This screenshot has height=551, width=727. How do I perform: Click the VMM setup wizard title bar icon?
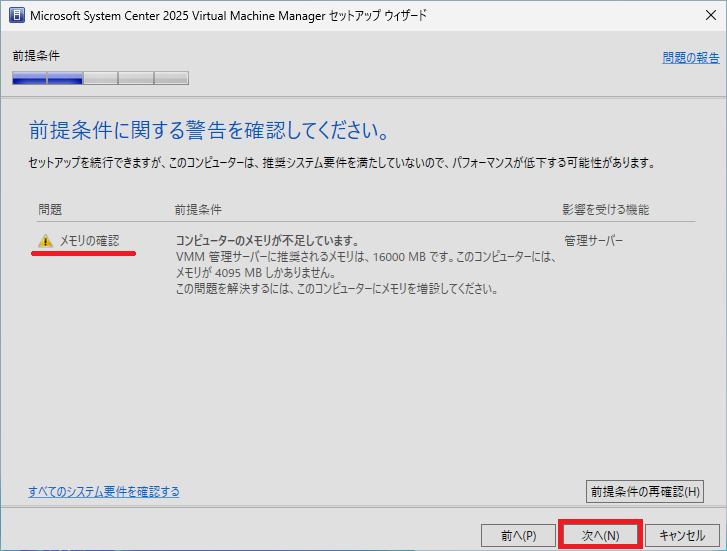click(17, 15)
